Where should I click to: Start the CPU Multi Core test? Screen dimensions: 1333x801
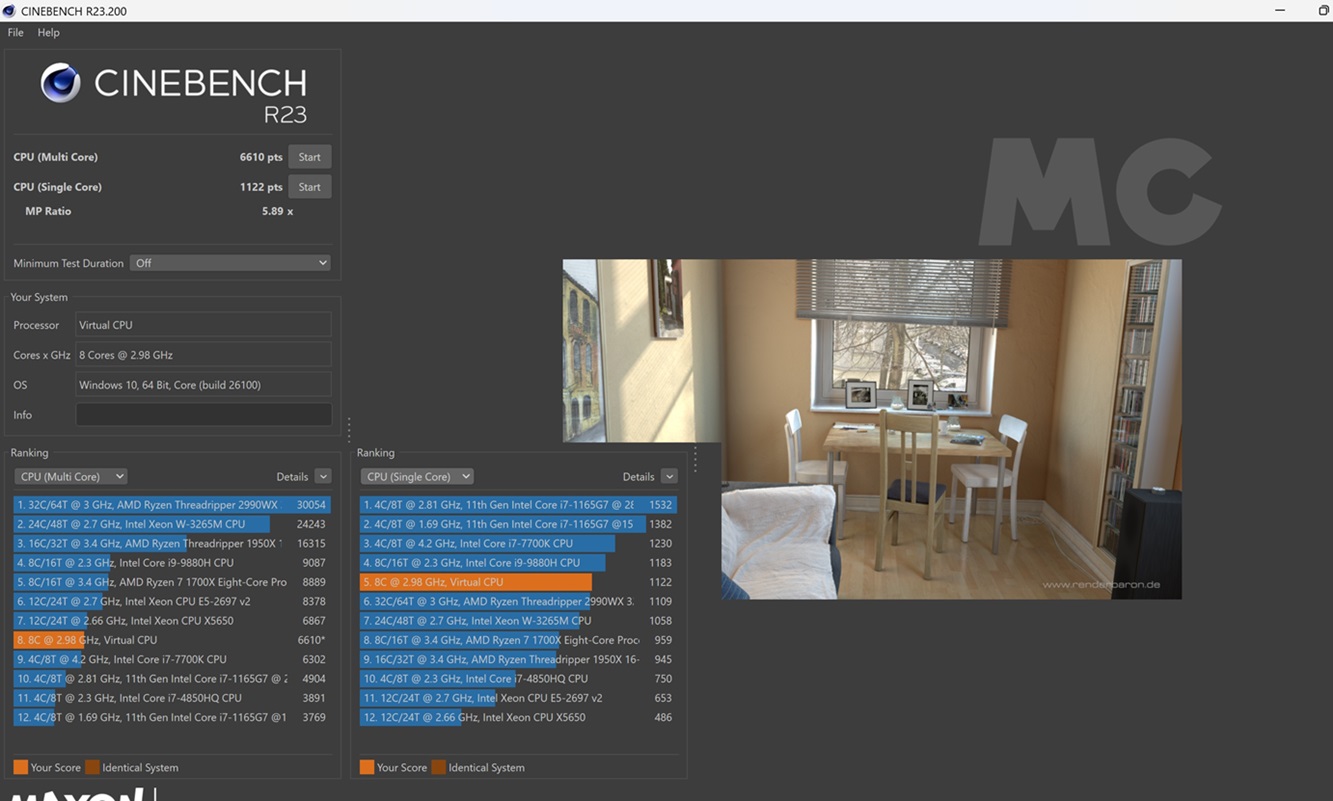[309, 157]
